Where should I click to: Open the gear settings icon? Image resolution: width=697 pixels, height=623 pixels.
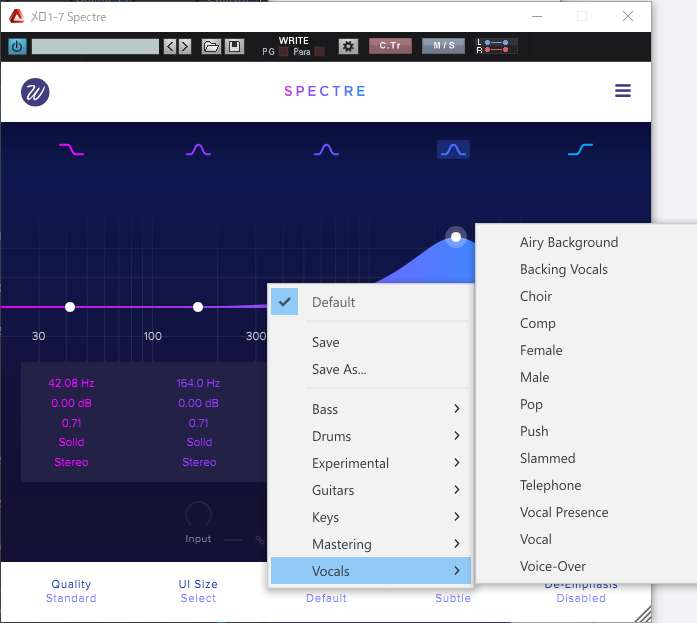click(x=348, y=46)
